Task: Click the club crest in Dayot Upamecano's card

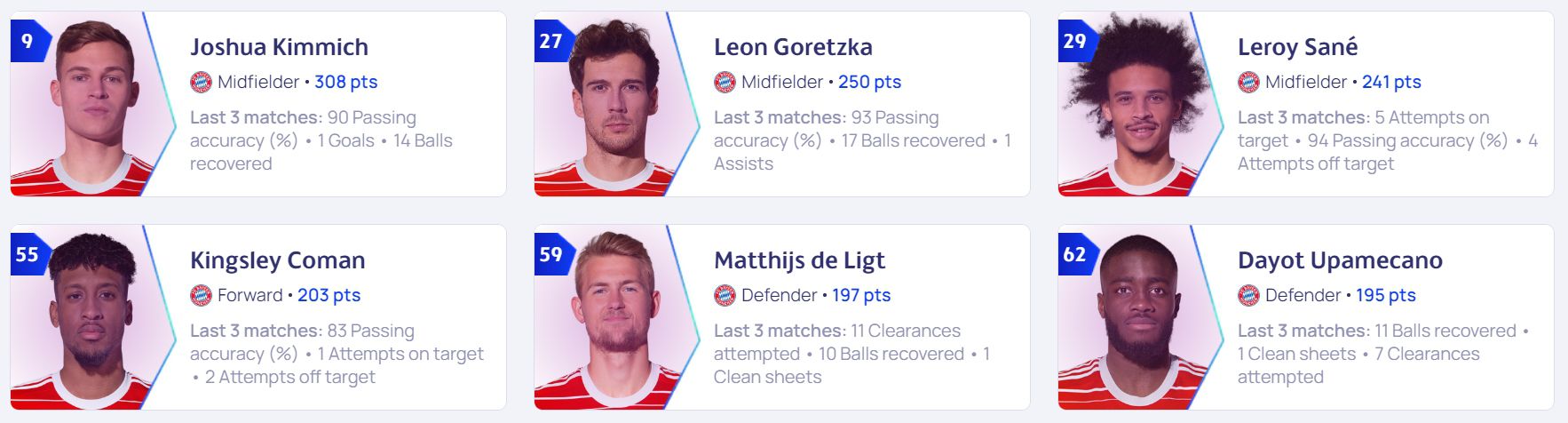Action: pyautogui.click(x=1249, y=295)
